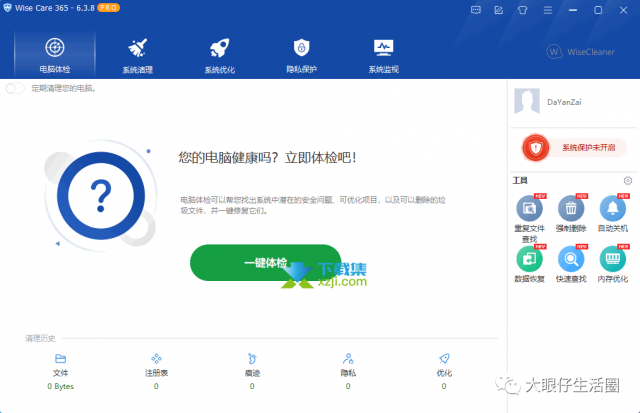Viewport: 640px width, 413px height.
Task: Click the 隐私 privacy history icon
Action: click(x=348, y=359)
